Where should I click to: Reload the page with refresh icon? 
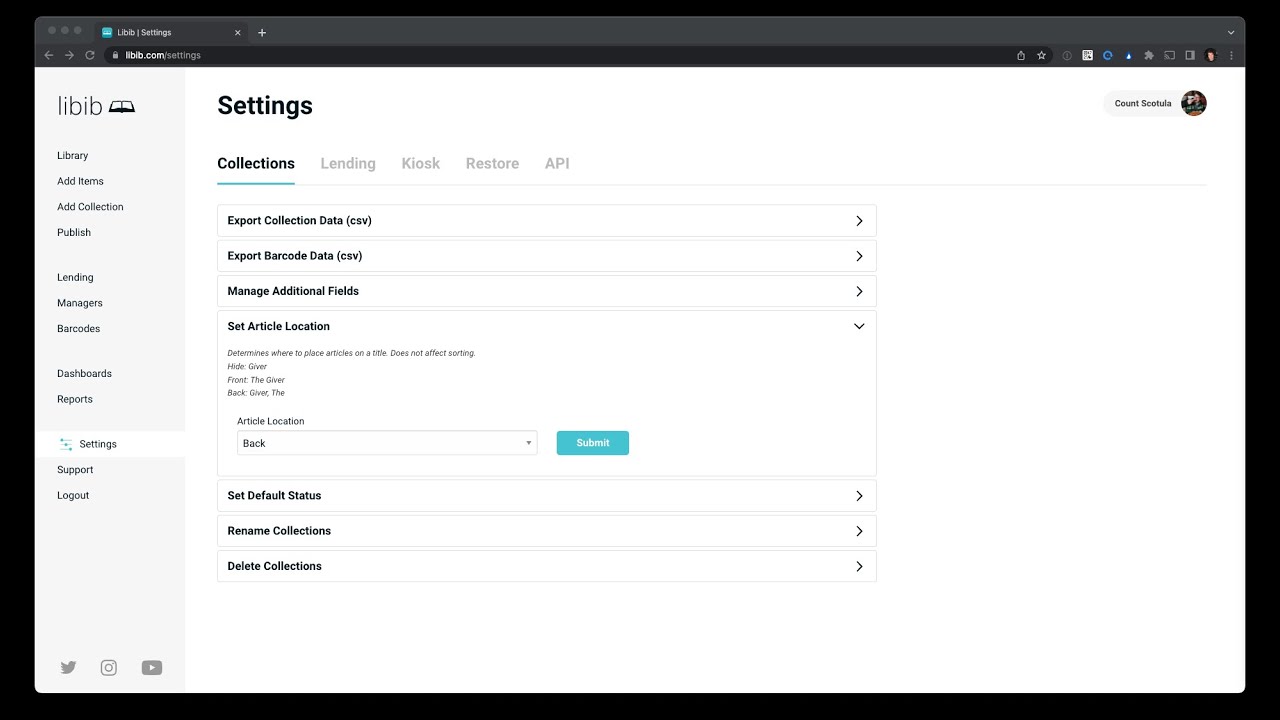point(90,55)
